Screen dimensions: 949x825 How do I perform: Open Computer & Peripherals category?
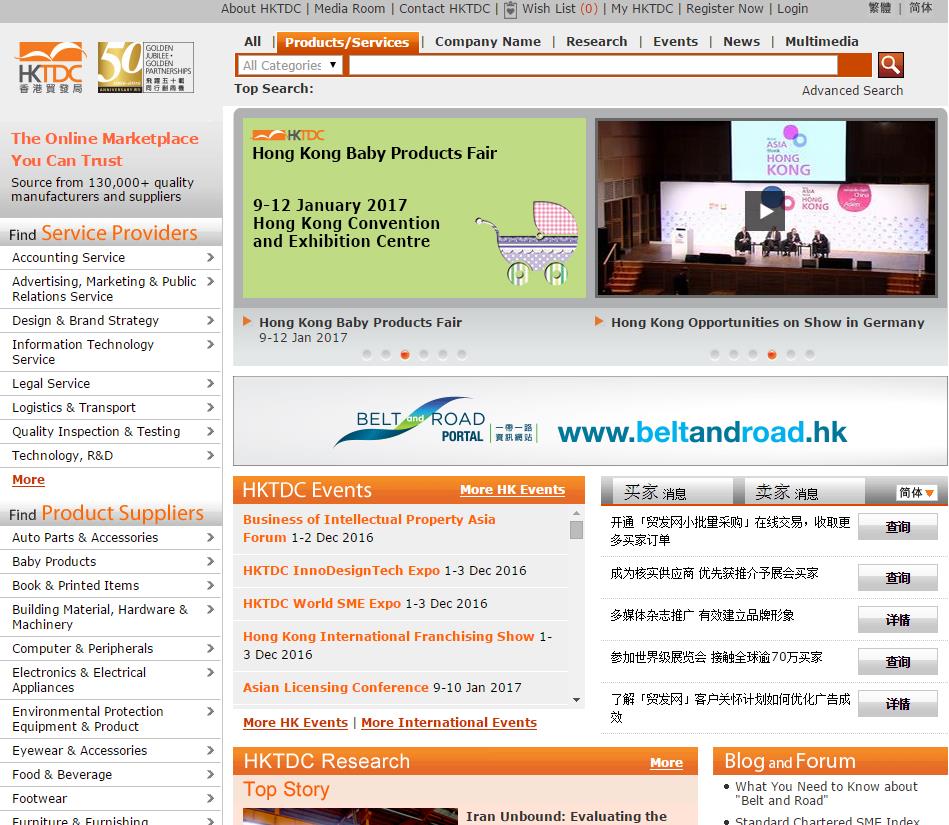tap(82, 648)
